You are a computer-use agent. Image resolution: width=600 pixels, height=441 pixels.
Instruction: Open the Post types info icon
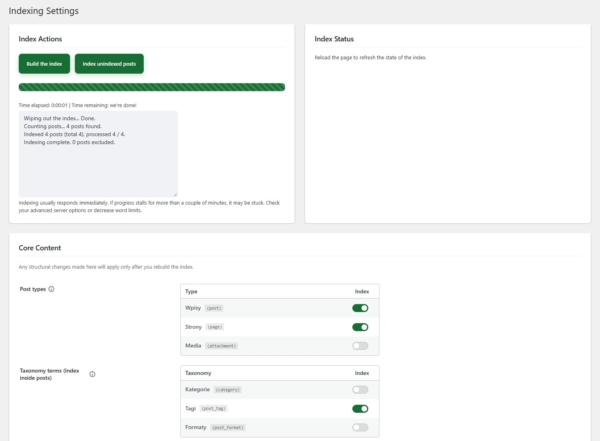pos(51,289)
